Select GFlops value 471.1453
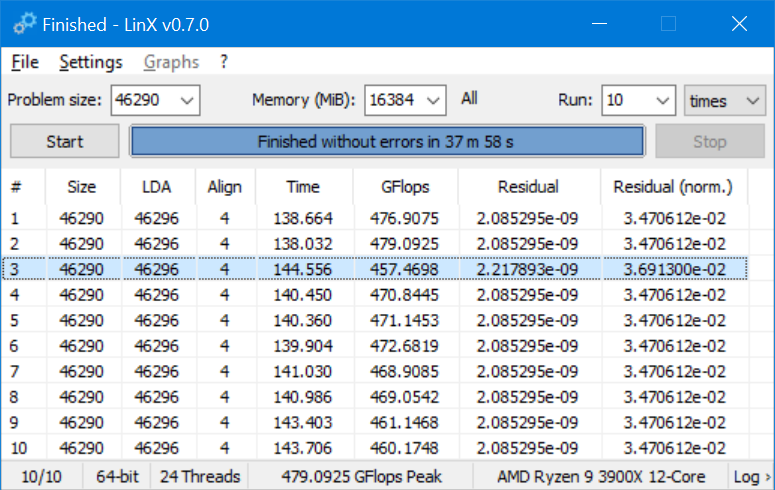775x490 pixels. tap(404, 320)
